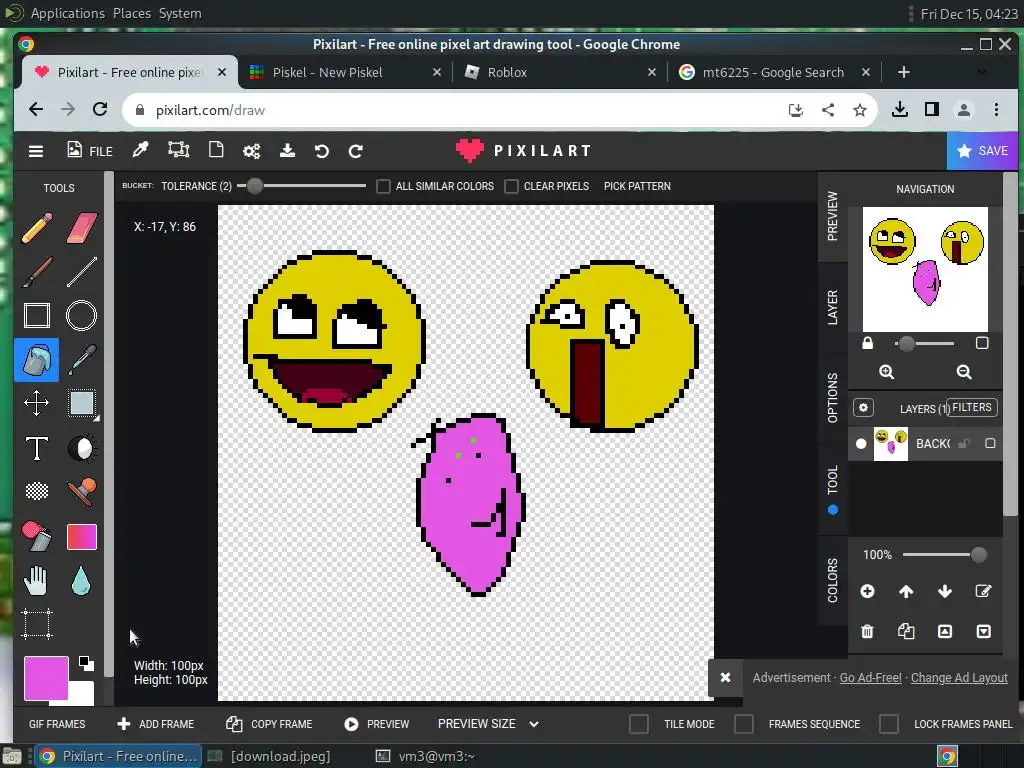The height and width of the screenshot is (768, 1024).
Task: Select the Color Replace tool
Action: coord(37,536)
